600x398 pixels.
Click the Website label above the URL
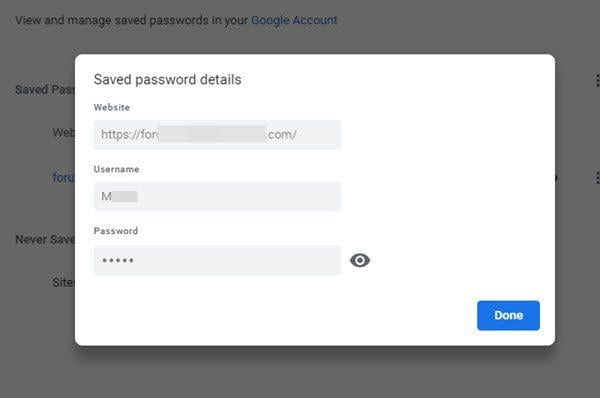[x=112, y=107]
